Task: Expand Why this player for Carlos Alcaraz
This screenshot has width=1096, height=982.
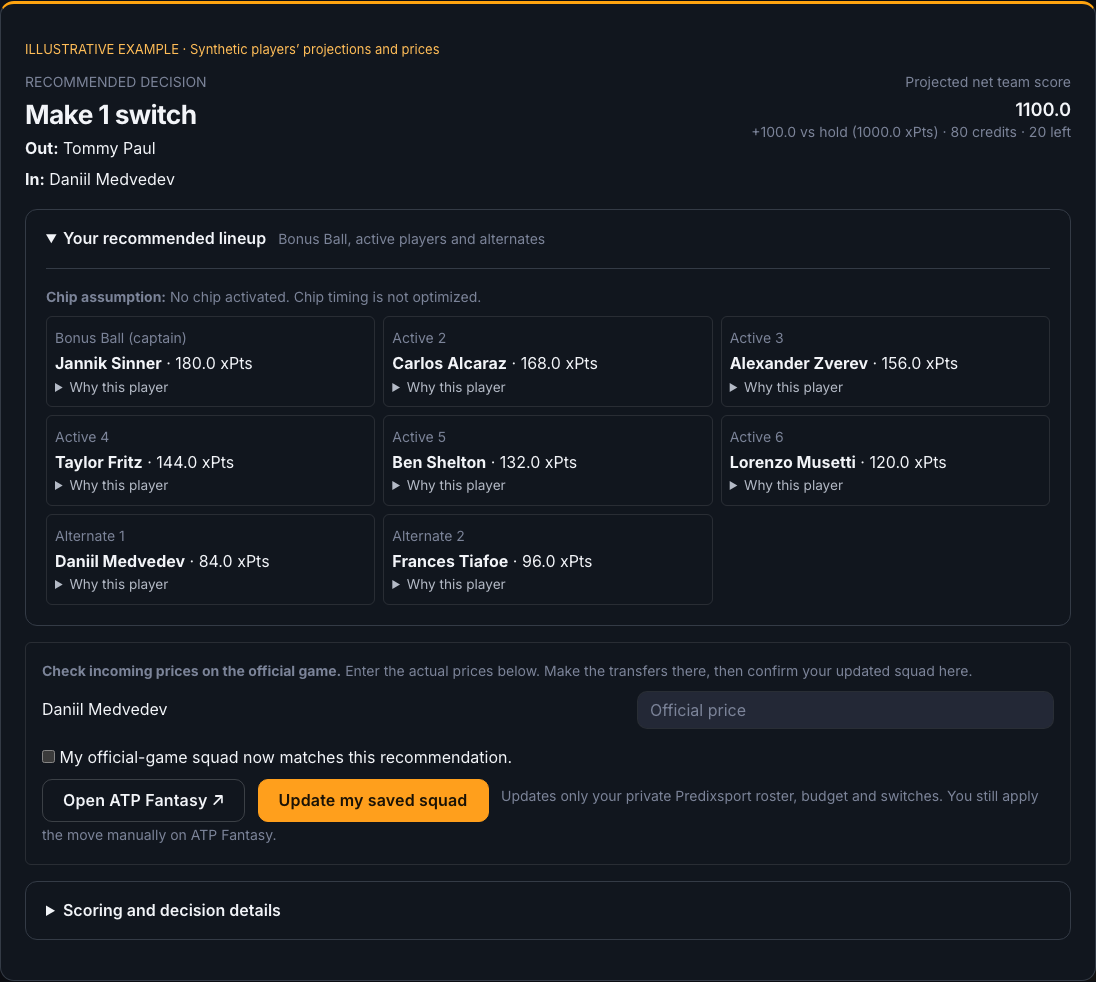Action: click(x=449, y=387)
